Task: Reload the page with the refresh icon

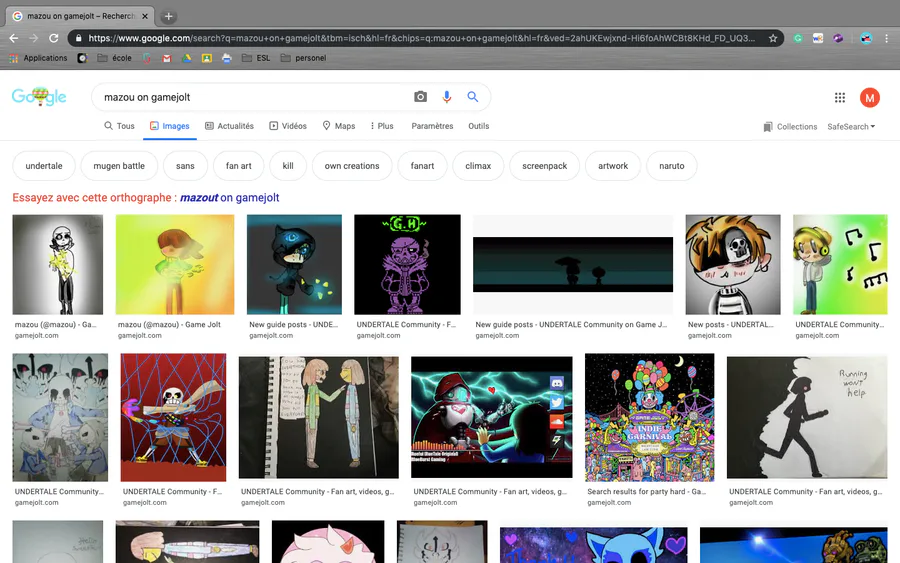Action: 53,38
